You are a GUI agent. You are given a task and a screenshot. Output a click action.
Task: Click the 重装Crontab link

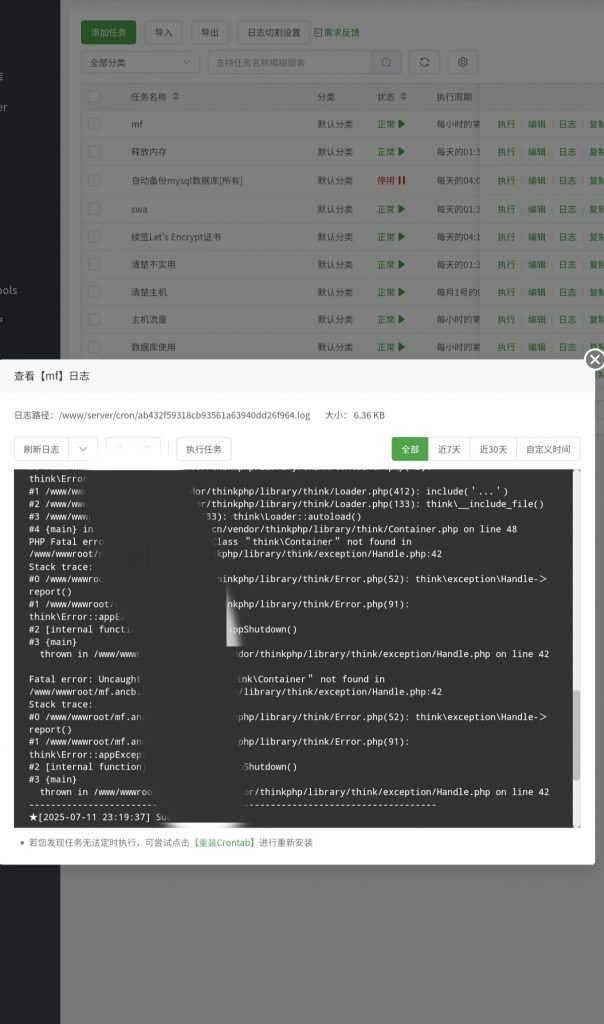point(224,842)
